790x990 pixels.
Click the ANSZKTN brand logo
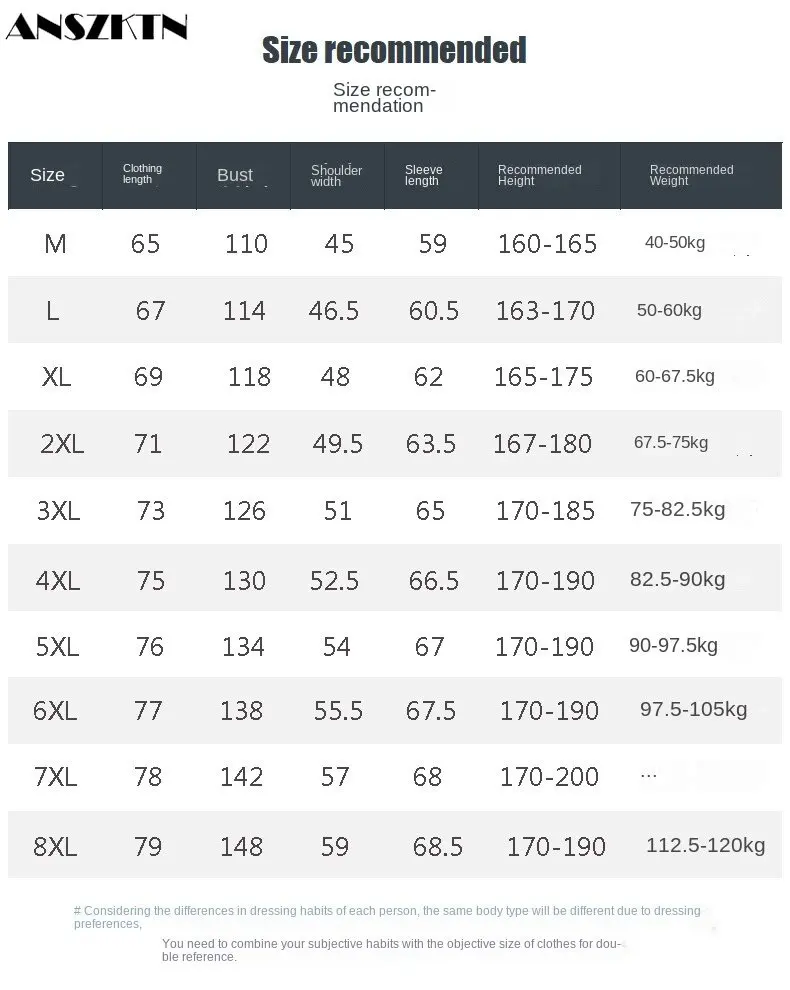tap(97, 27)
